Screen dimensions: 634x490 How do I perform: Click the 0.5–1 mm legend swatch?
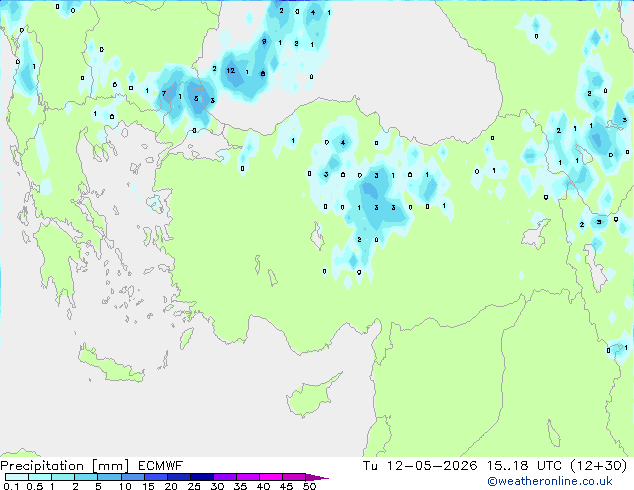coord(40,477)
